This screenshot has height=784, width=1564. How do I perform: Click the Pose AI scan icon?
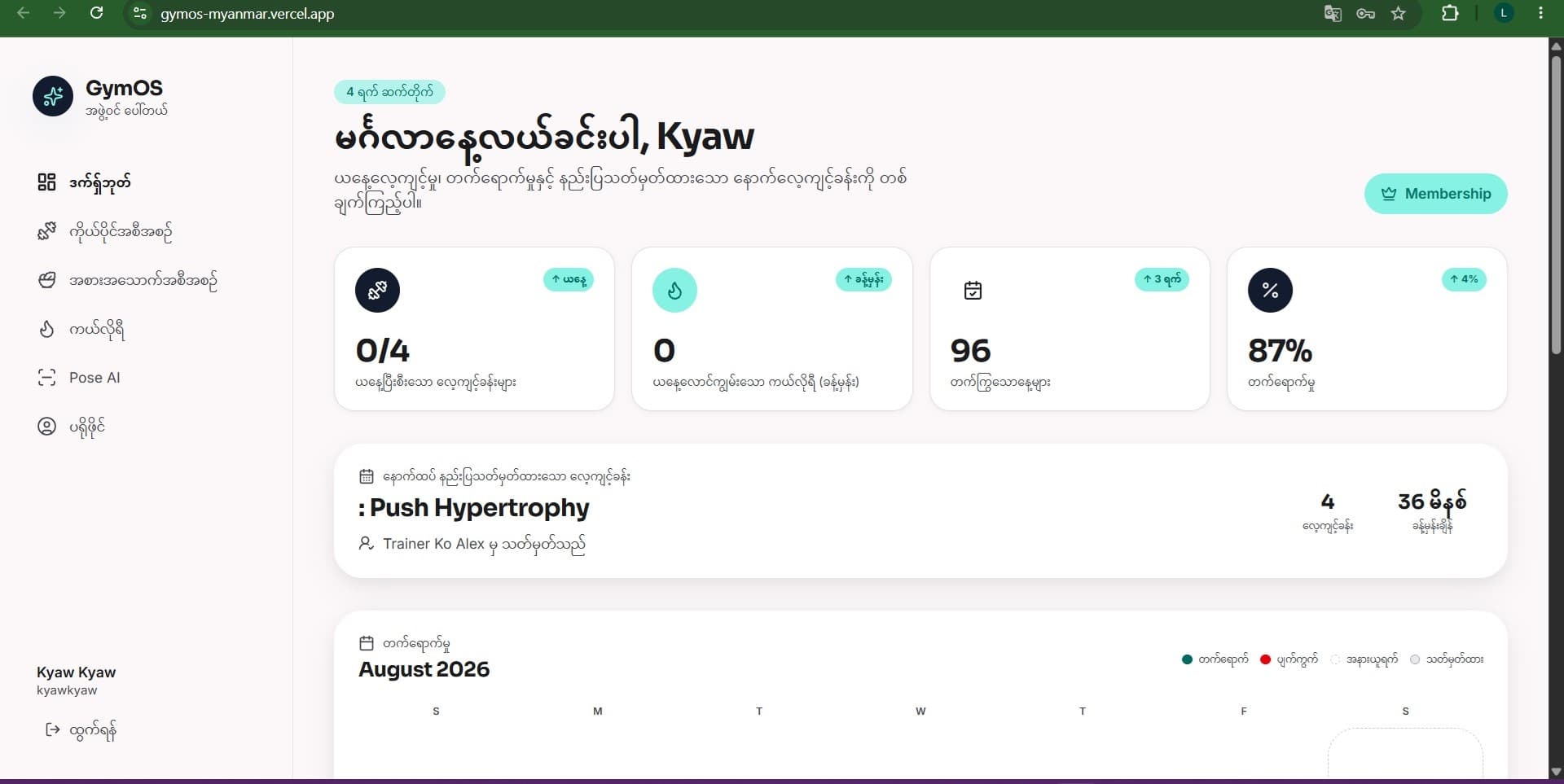(46, 378)
